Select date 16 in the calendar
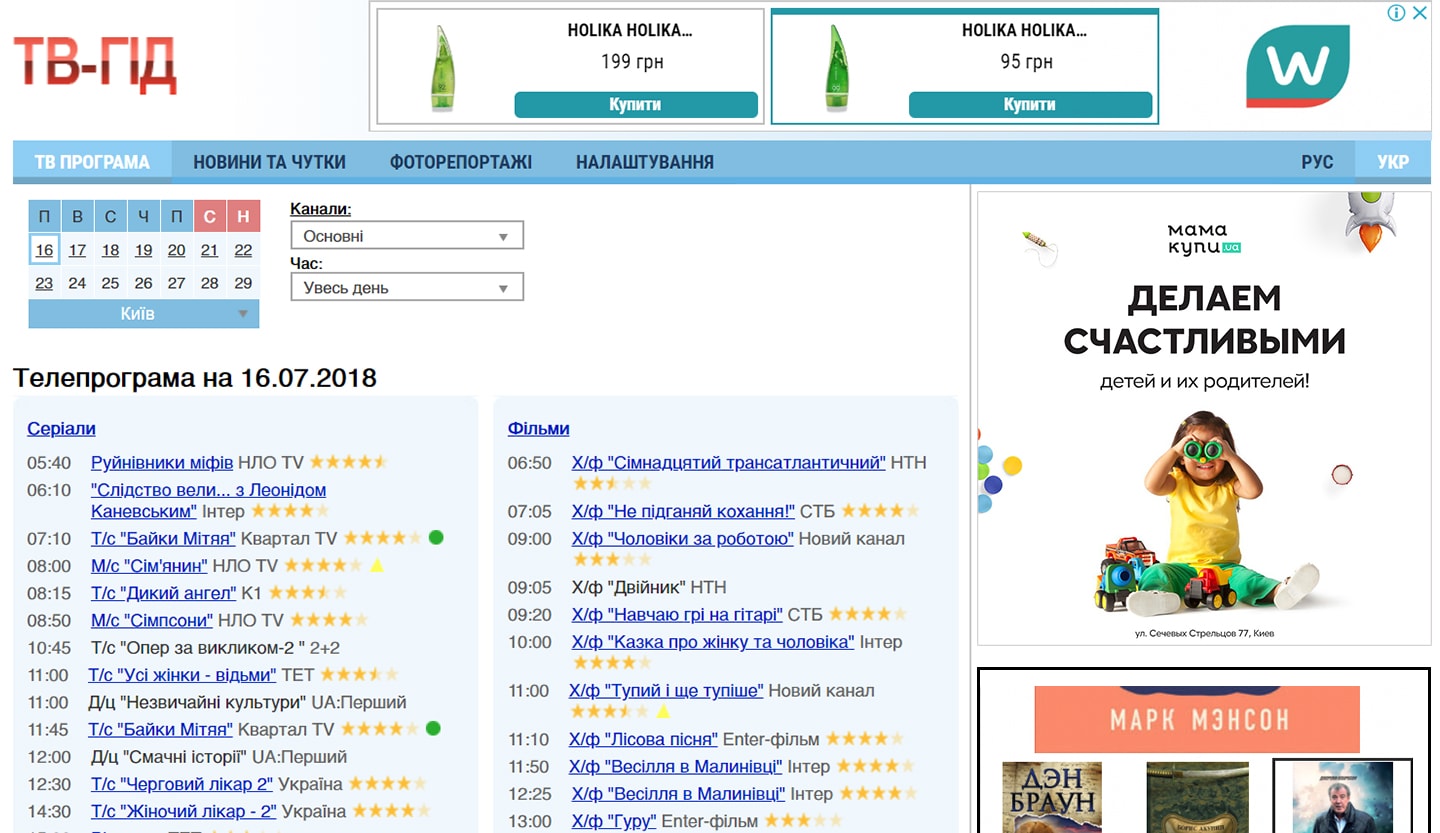Screen dimensions: 1440x833 (x=44, y=250)
